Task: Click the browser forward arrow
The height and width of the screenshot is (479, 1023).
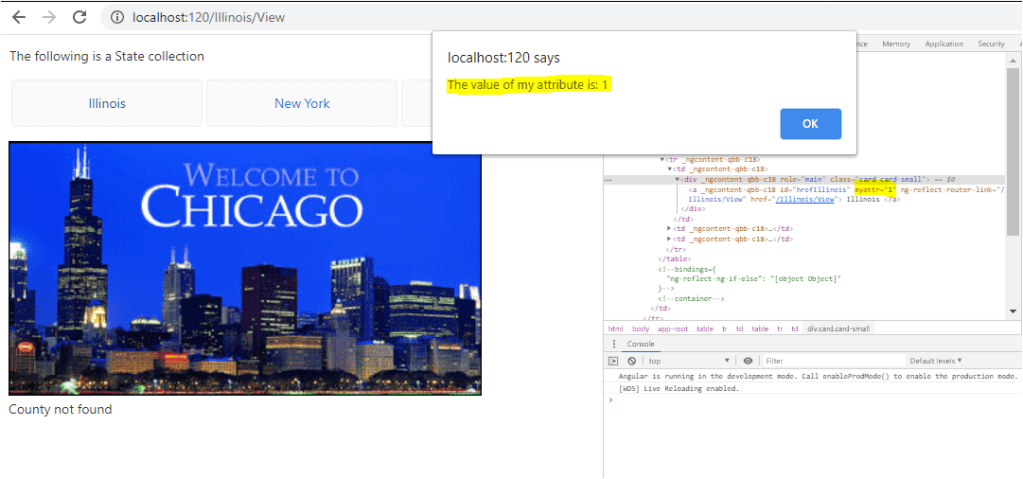Action: [x=49, y=17]
